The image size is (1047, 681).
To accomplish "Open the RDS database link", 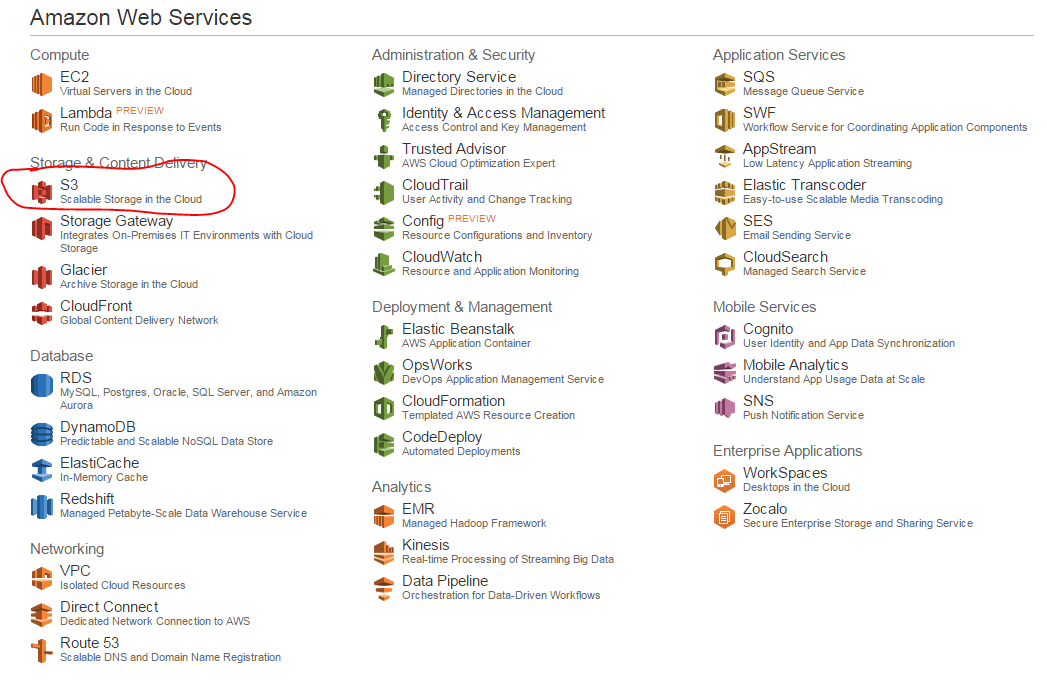I will (x=76, y=378).
